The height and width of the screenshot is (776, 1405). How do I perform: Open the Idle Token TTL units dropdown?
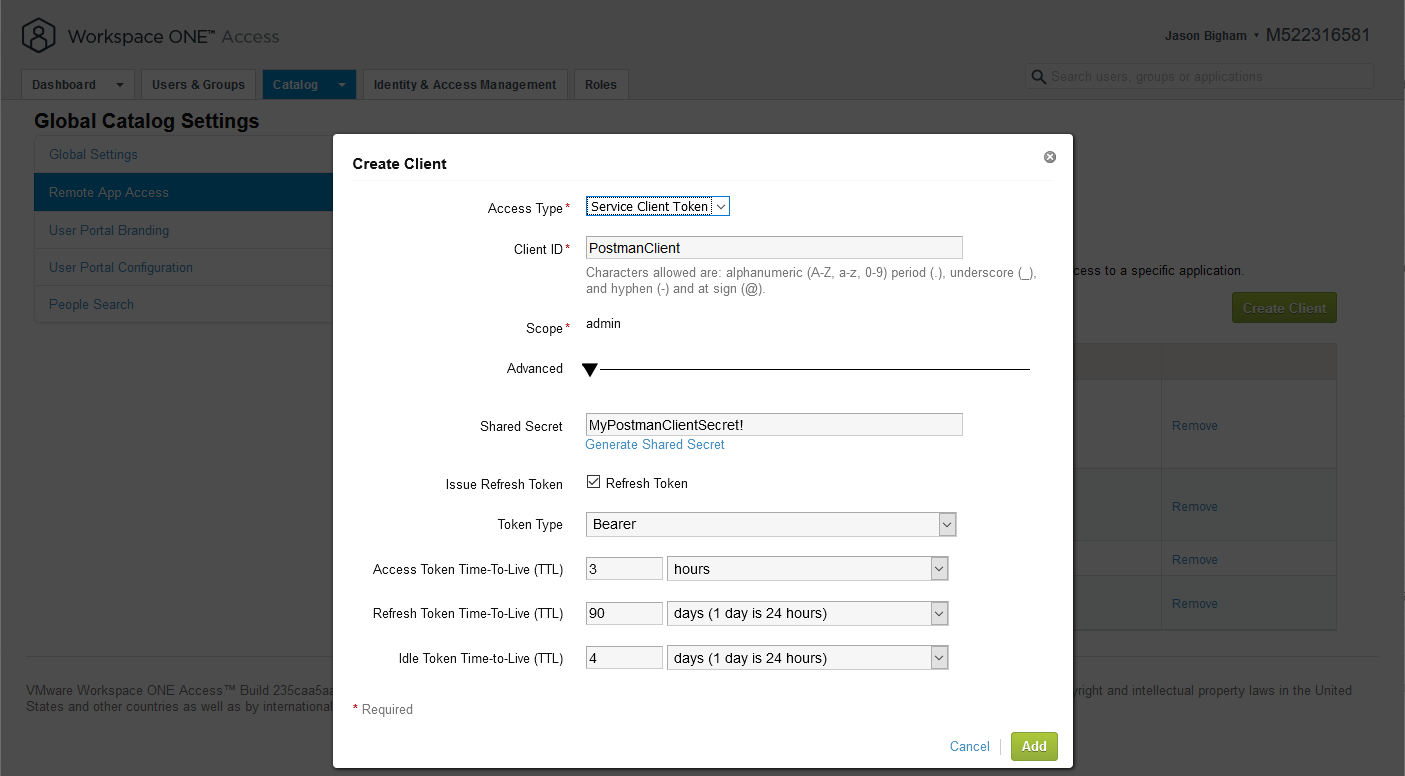(x=938, y=657)
